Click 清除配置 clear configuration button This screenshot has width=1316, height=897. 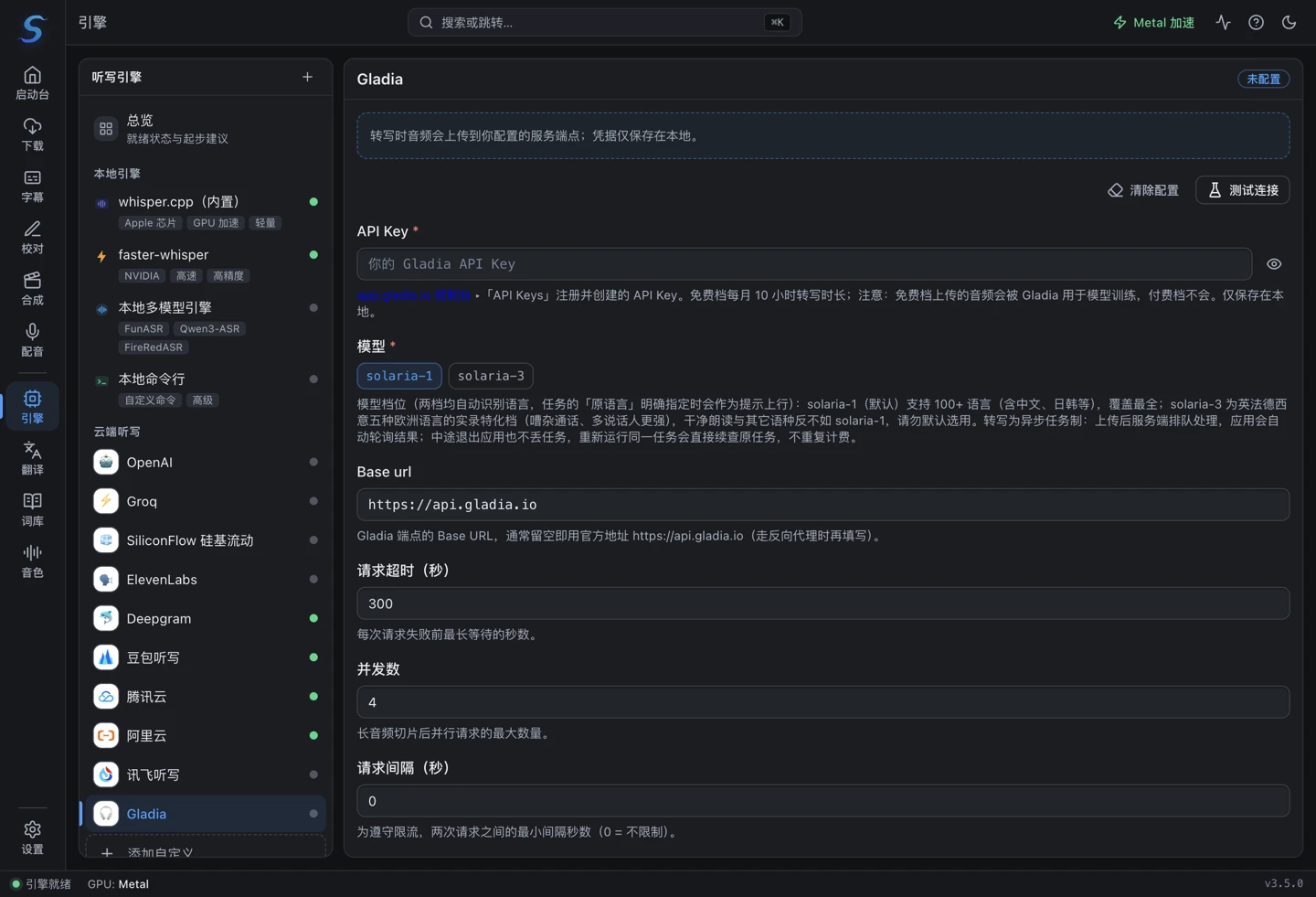1143,190
